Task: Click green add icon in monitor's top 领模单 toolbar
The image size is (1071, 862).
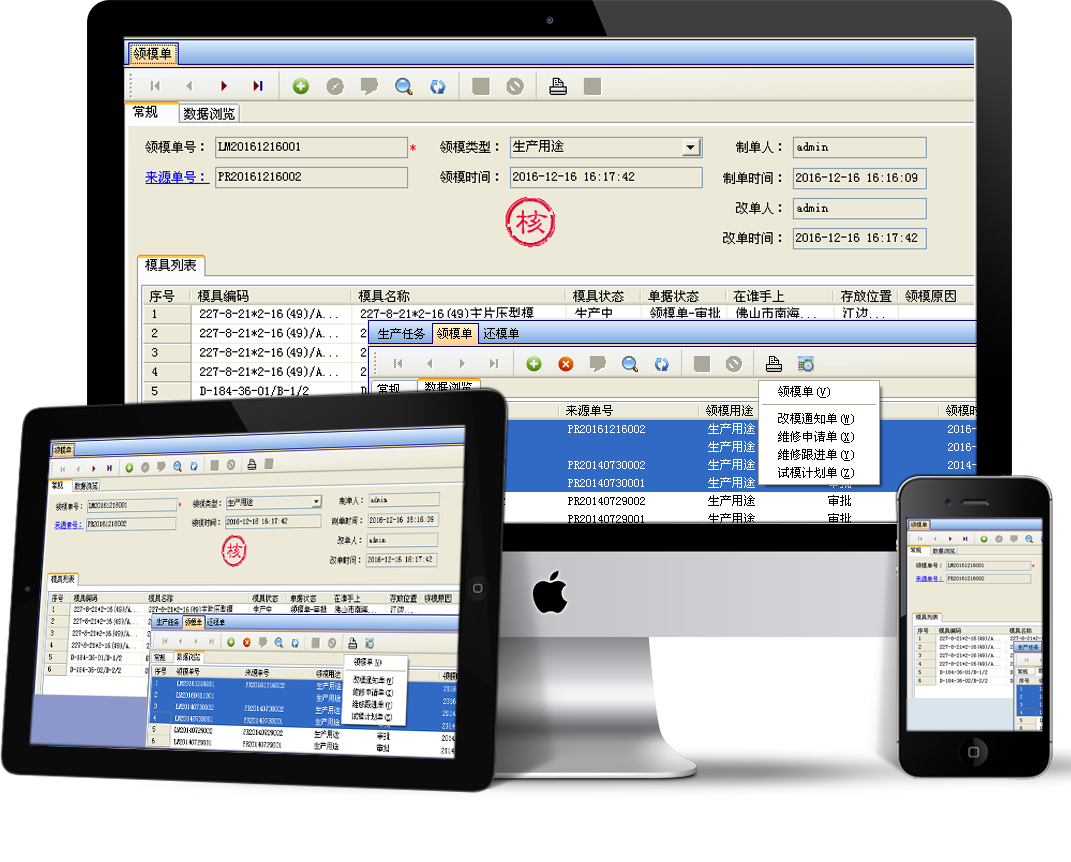Action: (x=300, y=87)
